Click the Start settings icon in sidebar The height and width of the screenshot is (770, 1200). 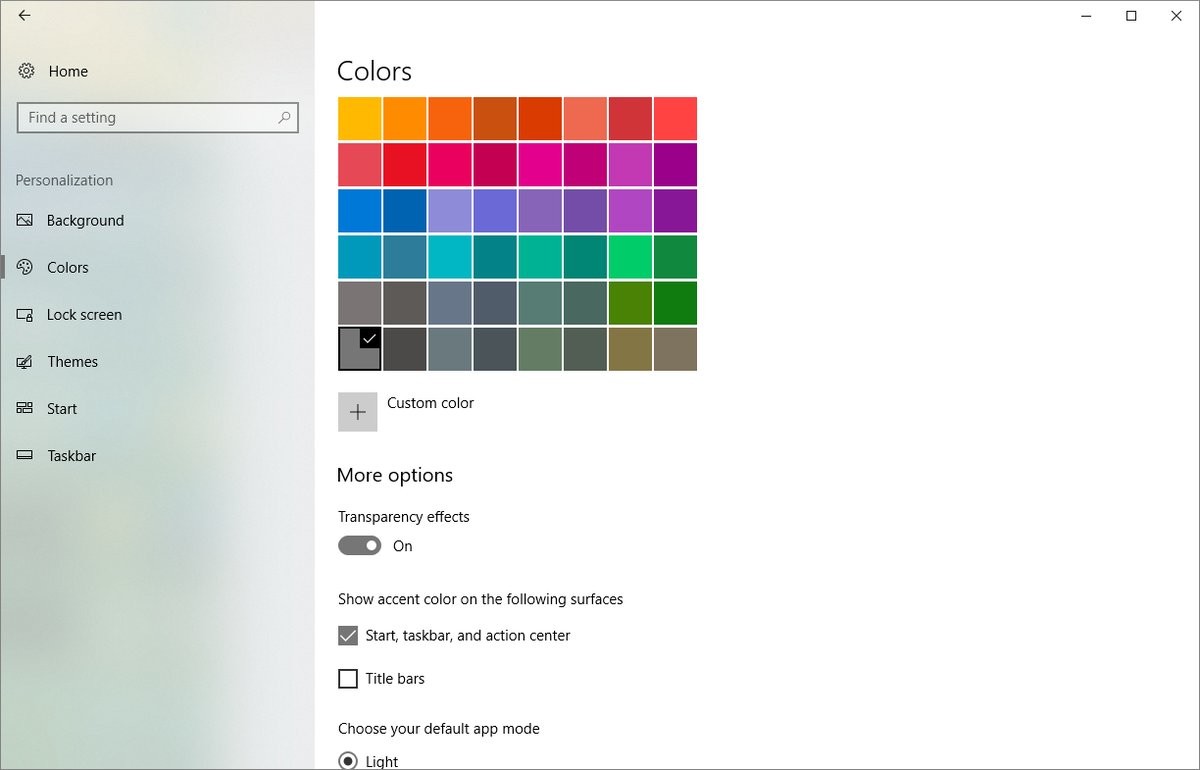(x=25, y=408)
